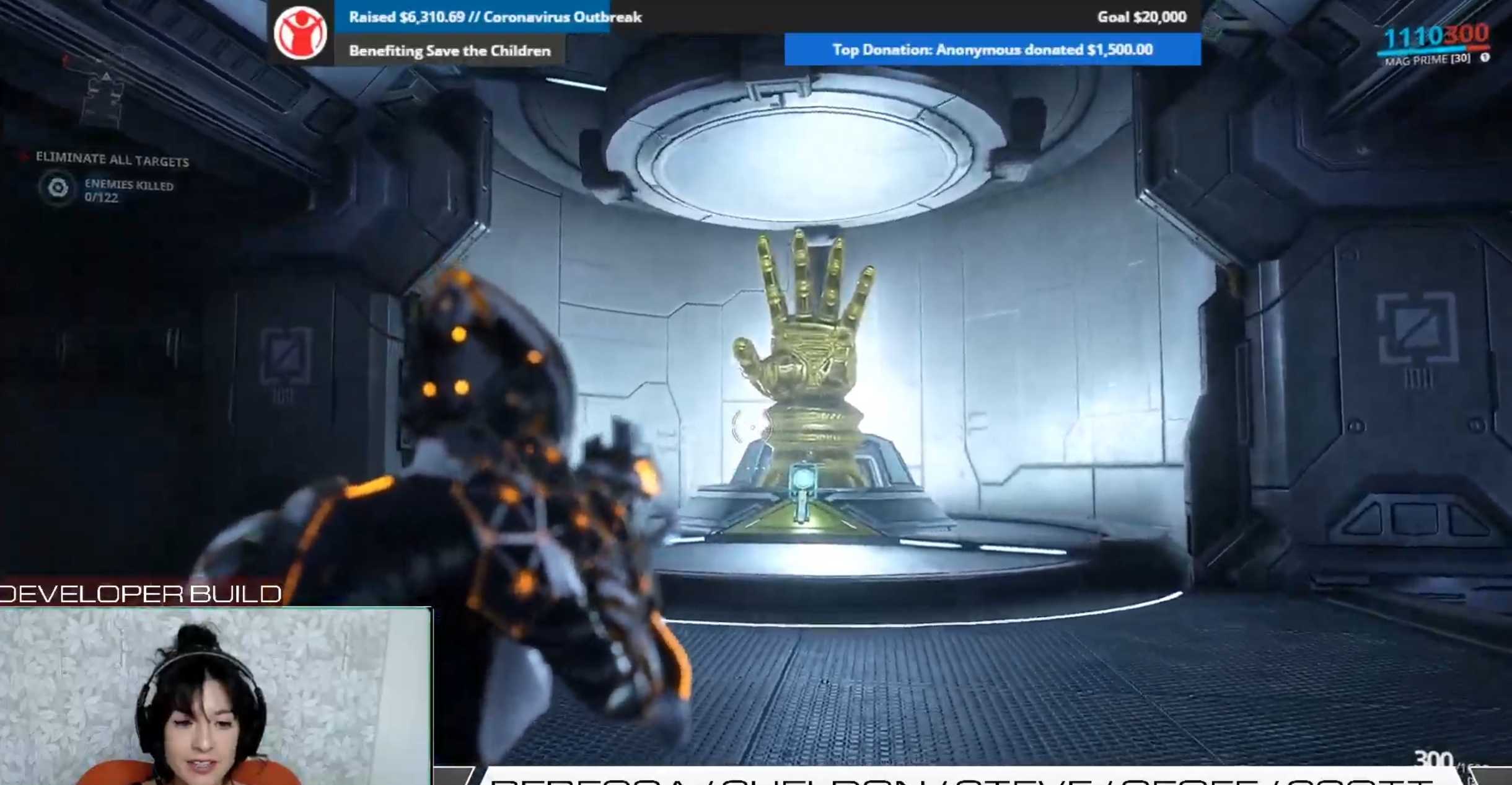The width and height of the screenshot is (1512, 785).
Task: Click the Top Donation Anonymous donated banner
Action: 992,50
